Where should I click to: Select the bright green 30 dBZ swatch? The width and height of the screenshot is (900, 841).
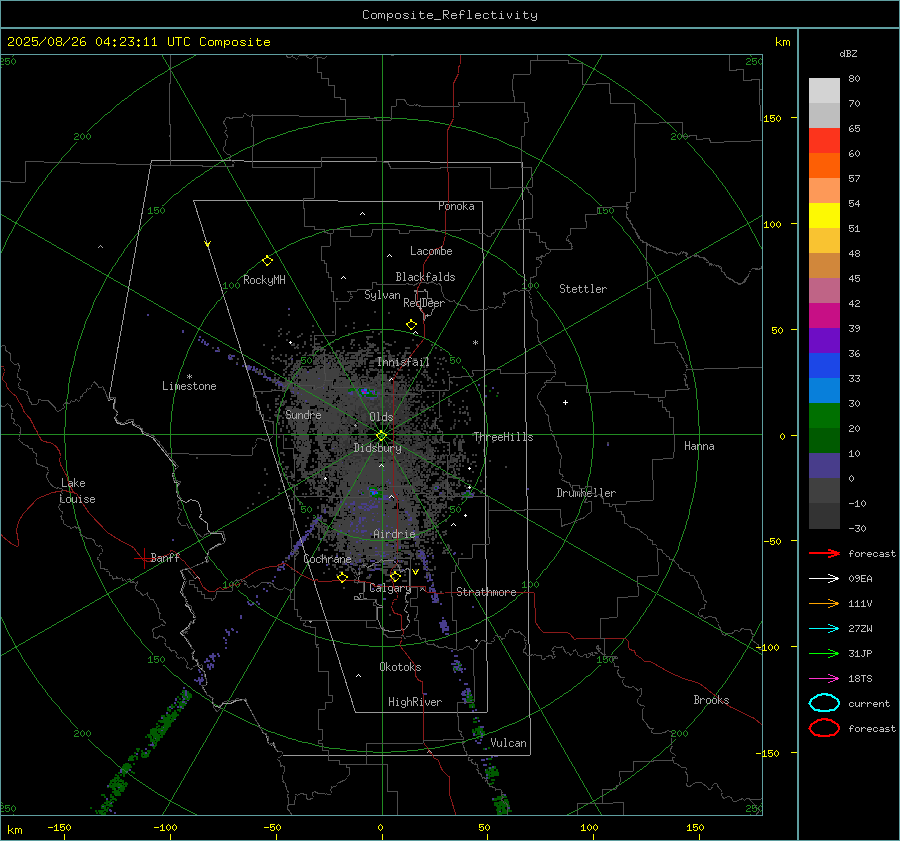pos(824,415)
